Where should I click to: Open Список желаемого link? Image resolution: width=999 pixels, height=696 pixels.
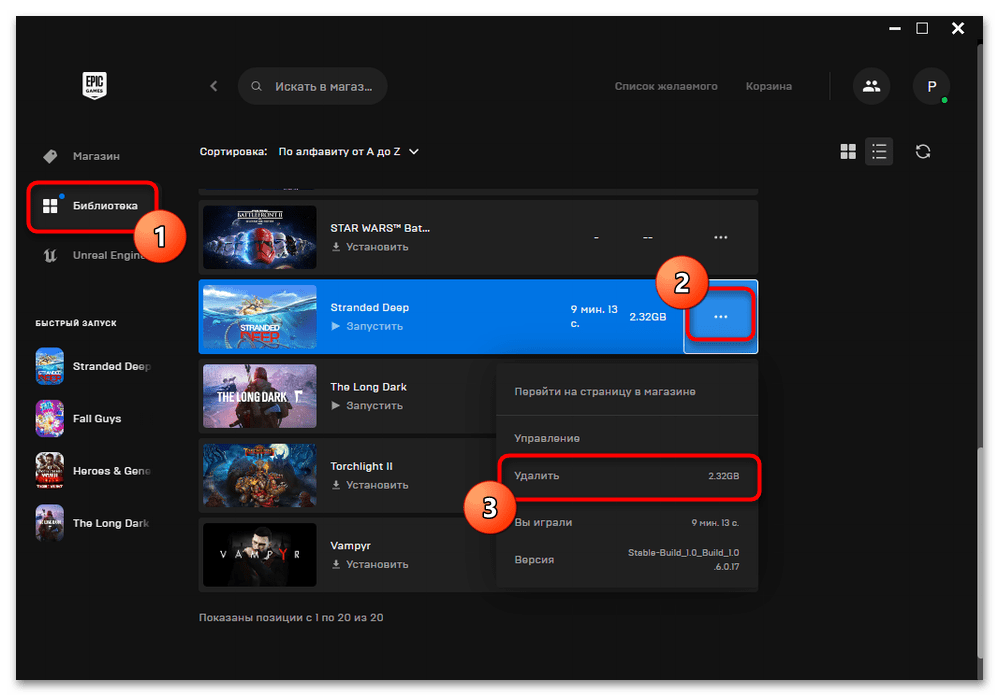666,87
